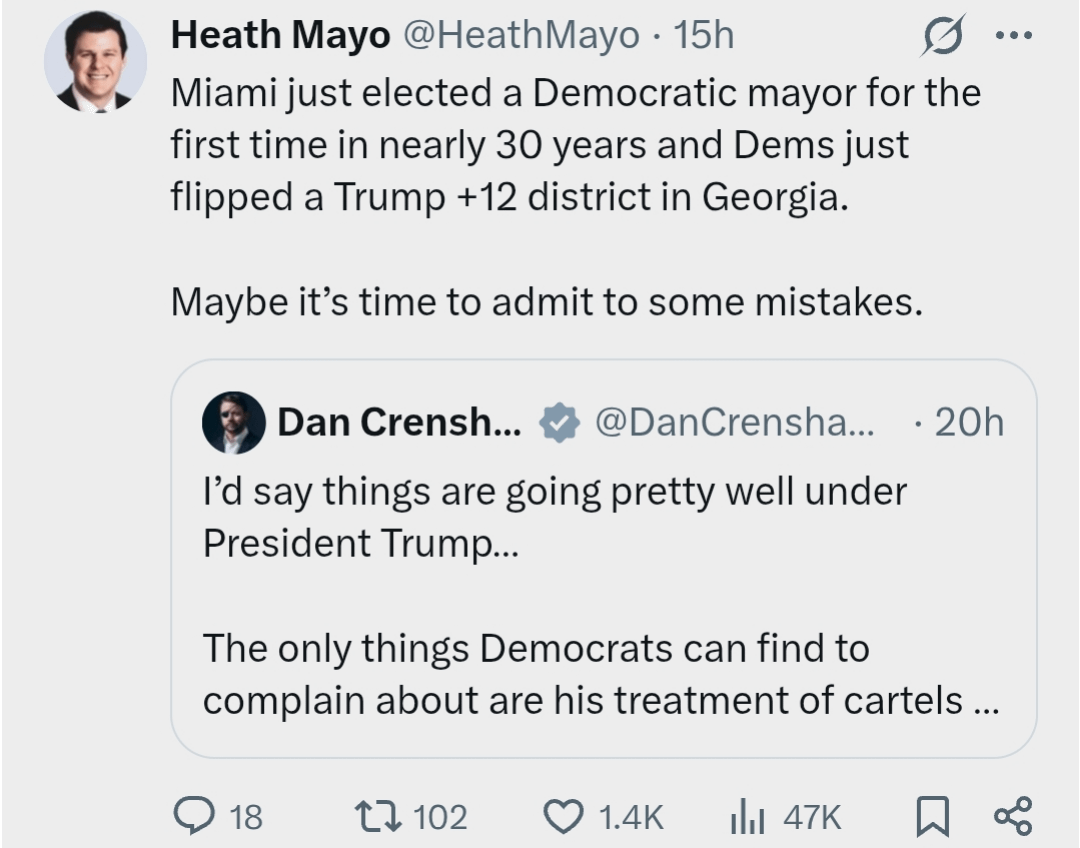Image resolution: width=1080 pixels, height=848 pixels.
Task: Bookmark Heath Mayo's tweet
Action: pyautogui.click(x=932, y=816)
